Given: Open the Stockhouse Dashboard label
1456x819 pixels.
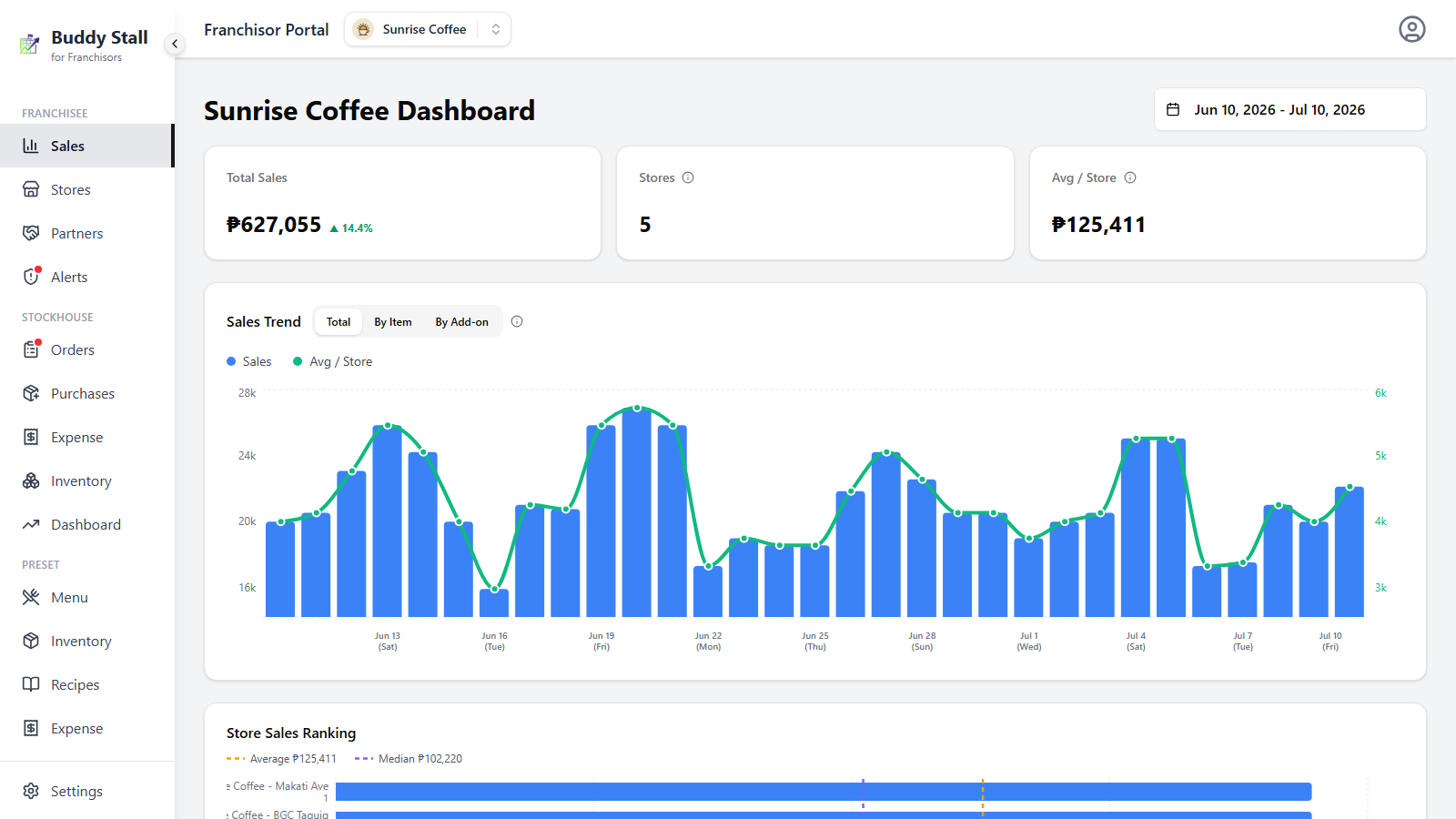Looking at the screenshot, I should coord(86,524).
